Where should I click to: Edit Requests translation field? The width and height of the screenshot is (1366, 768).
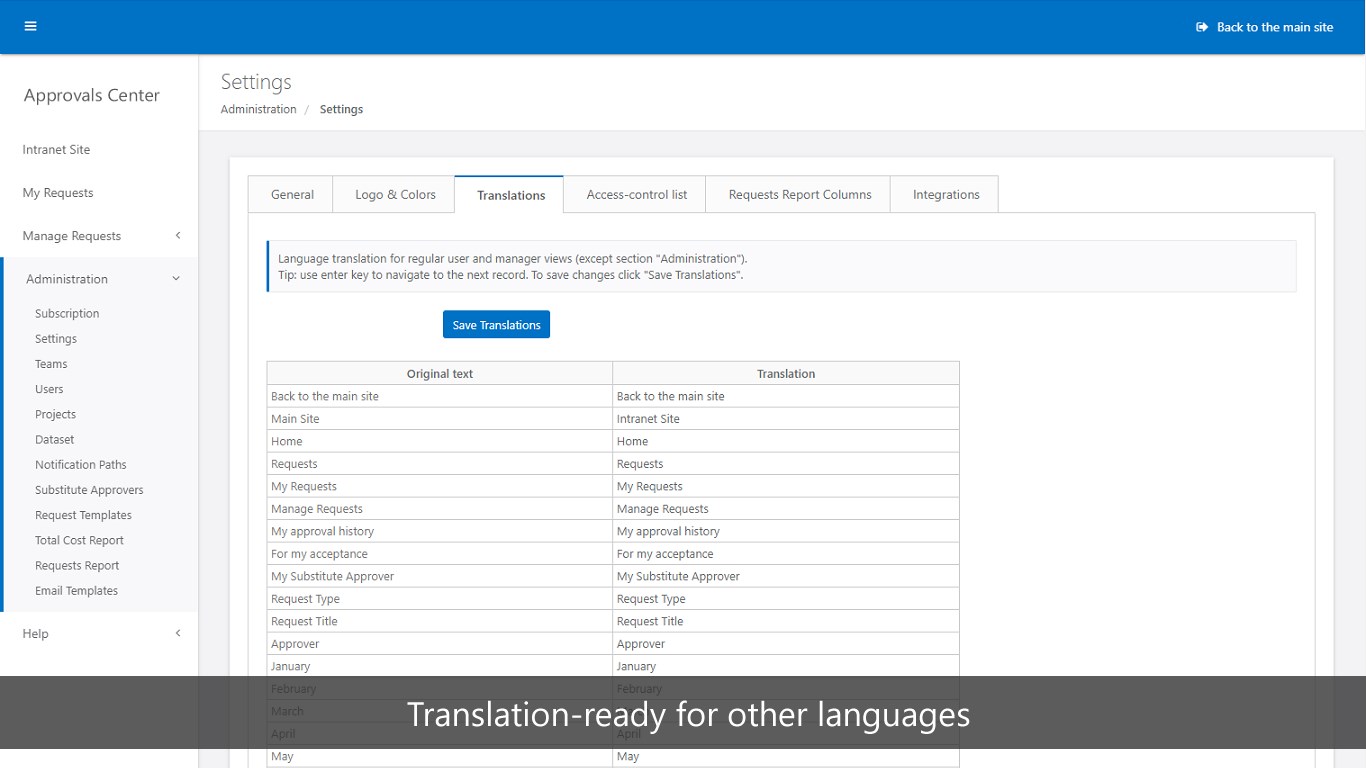coord(786,464)
